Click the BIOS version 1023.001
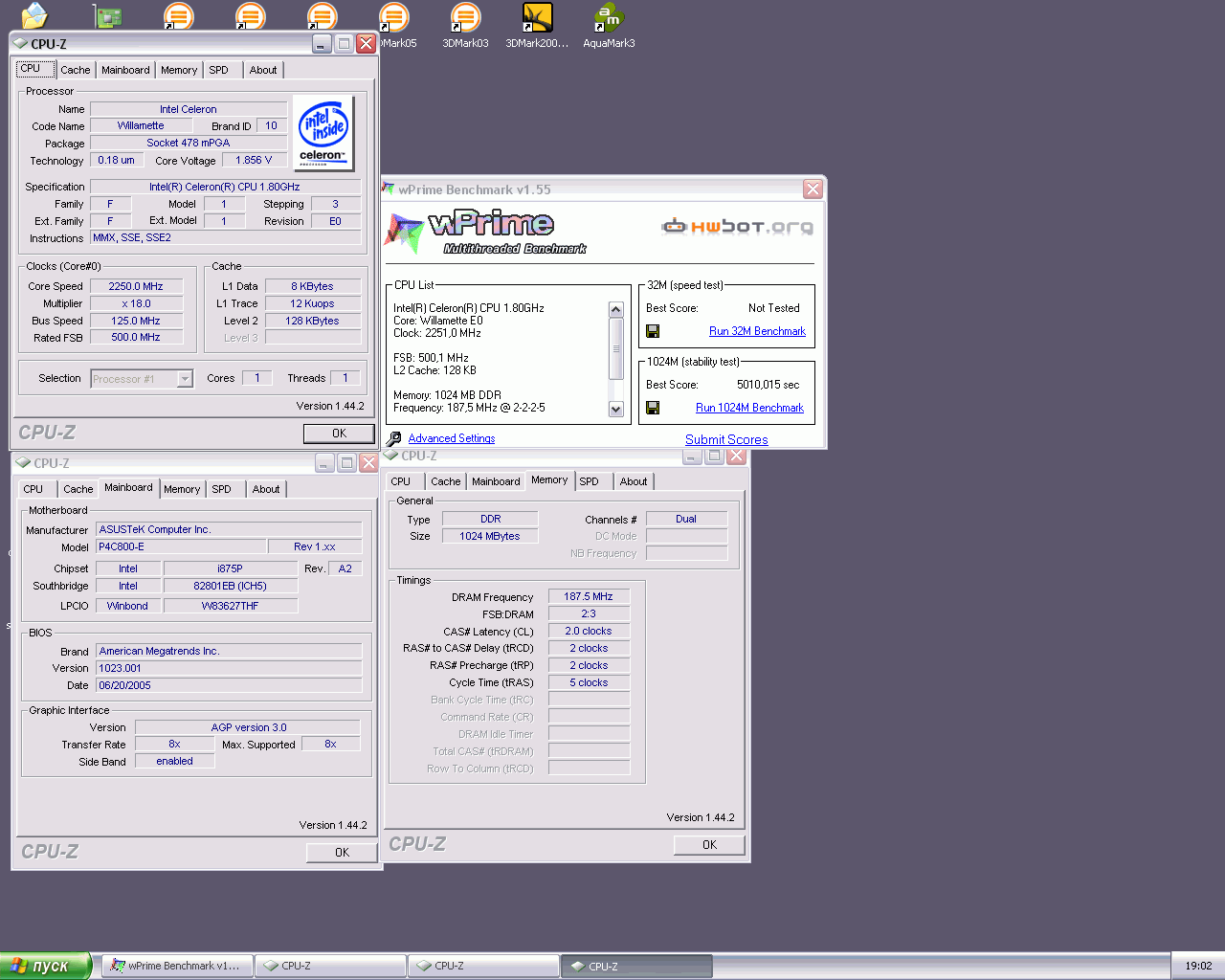1225x980 pixels. 230,668
